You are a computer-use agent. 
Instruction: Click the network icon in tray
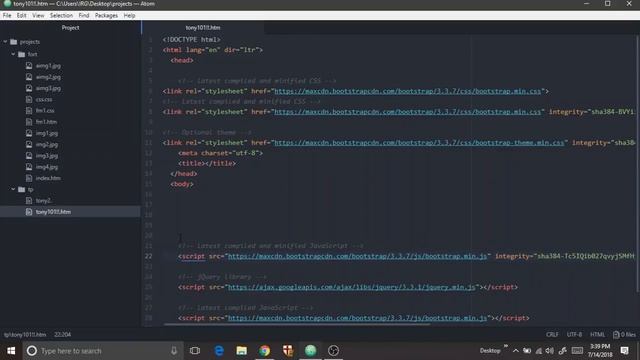coord(539,351)
